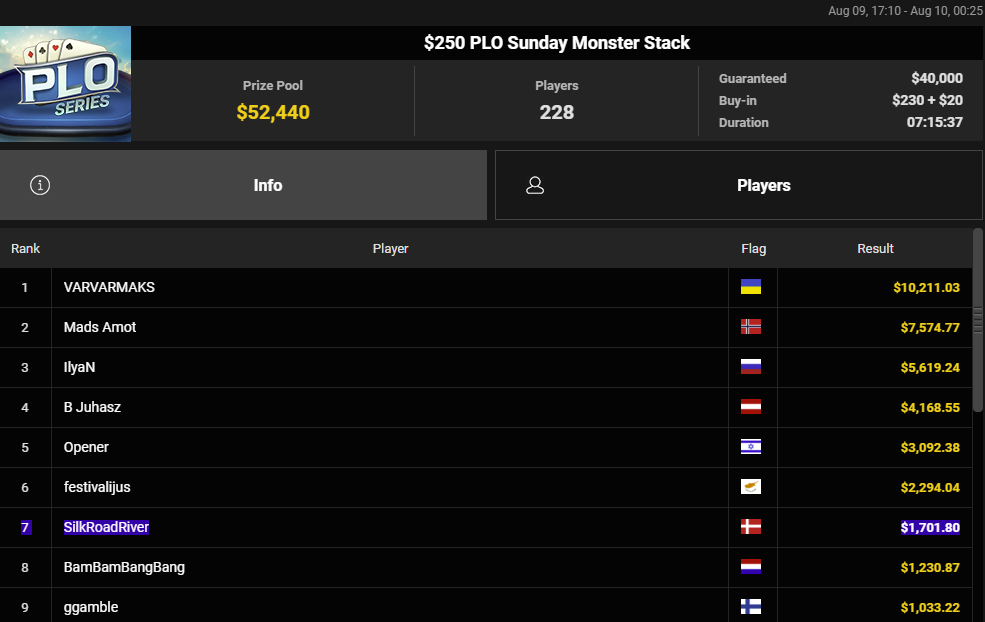Click the Russia flag beside IlyaN

pyautogui.click(x=751, y=367)
